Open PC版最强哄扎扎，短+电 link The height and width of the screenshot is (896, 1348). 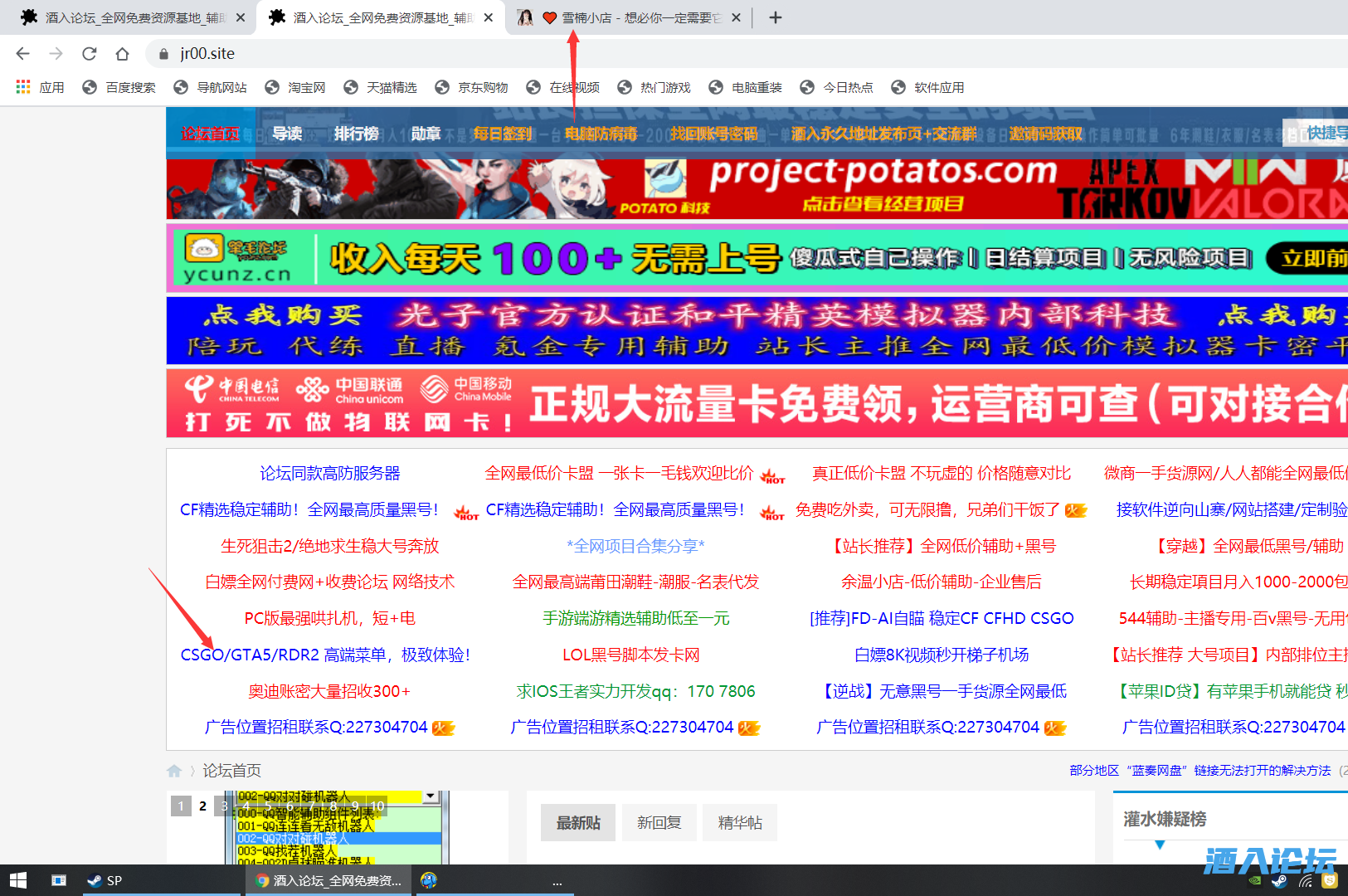329,618
